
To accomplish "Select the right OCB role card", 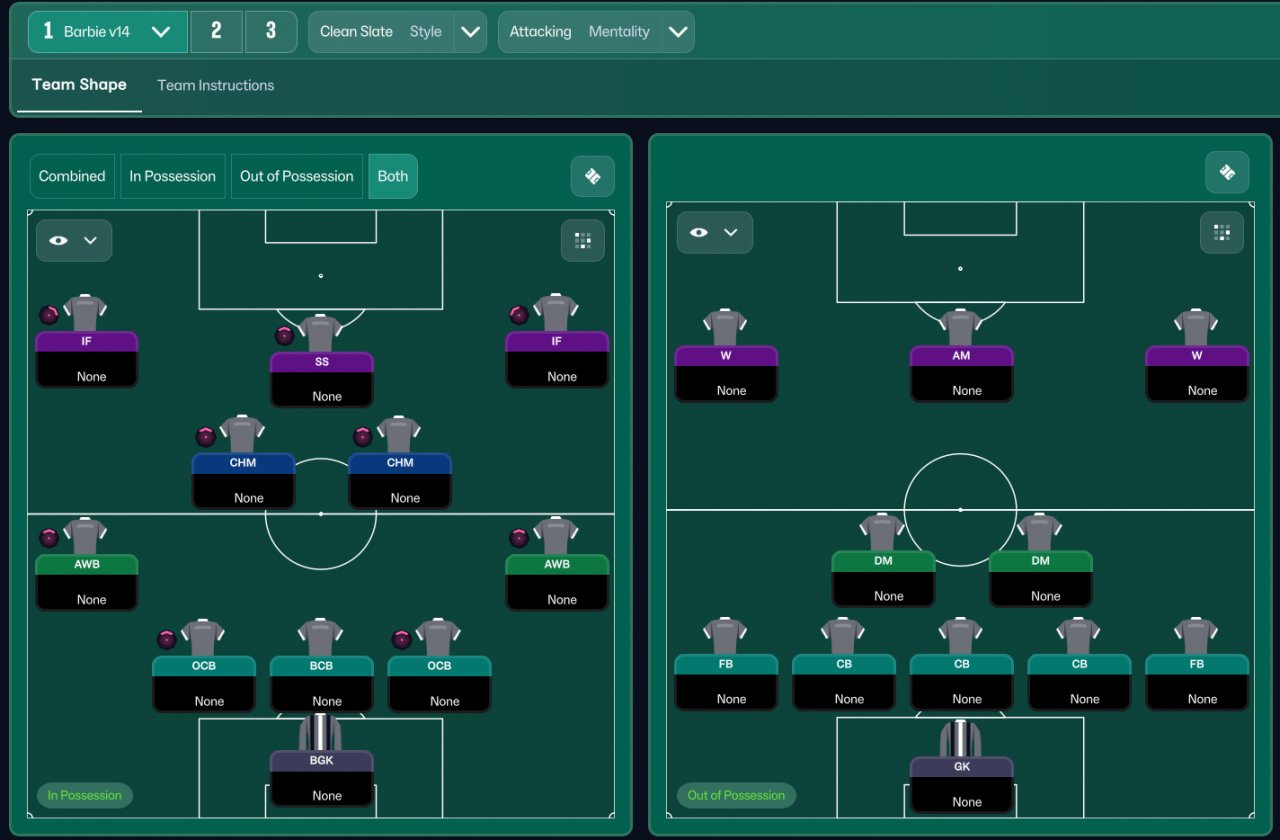I will click(x=439, y=684).
